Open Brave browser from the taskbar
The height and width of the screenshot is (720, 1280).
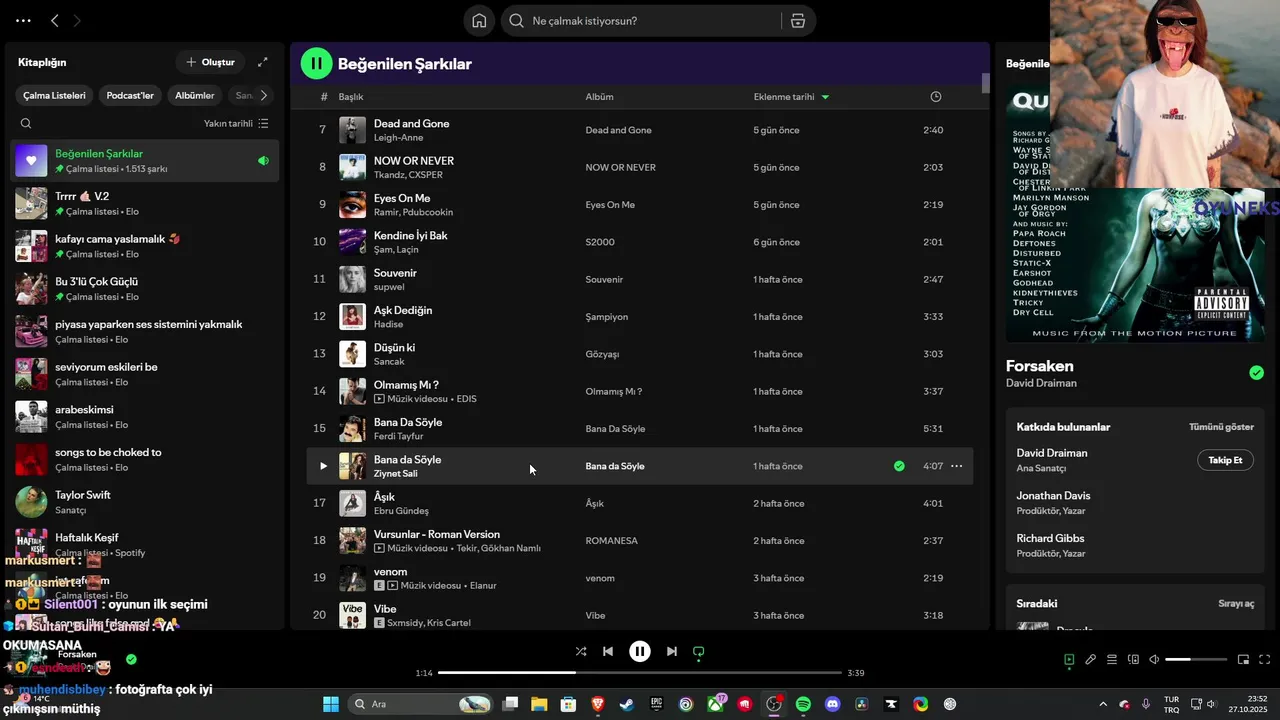tap(598, 704)
